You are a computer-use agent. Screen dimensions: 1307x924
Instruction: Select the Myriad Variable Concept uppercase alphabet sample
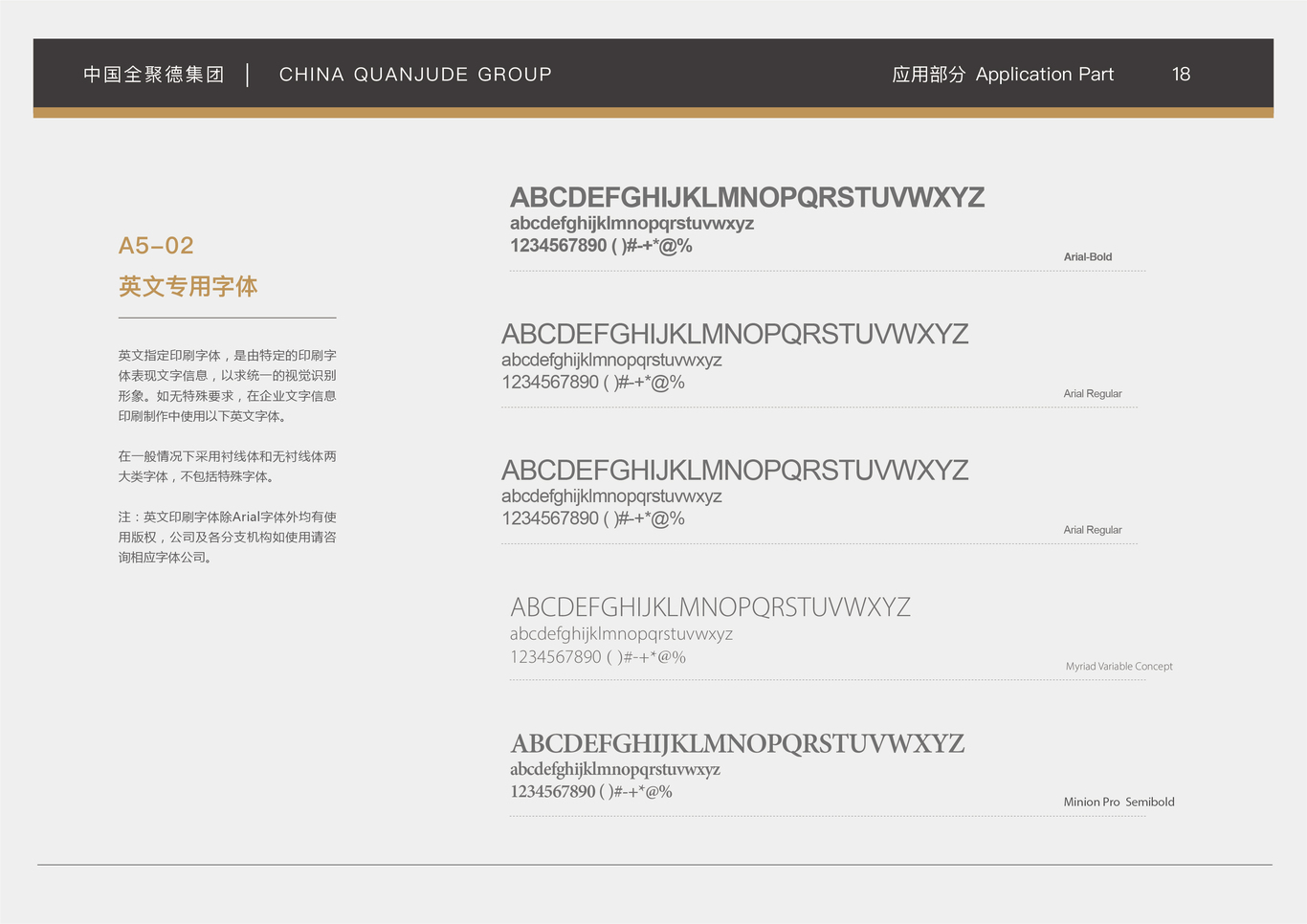tap(710, 607)
